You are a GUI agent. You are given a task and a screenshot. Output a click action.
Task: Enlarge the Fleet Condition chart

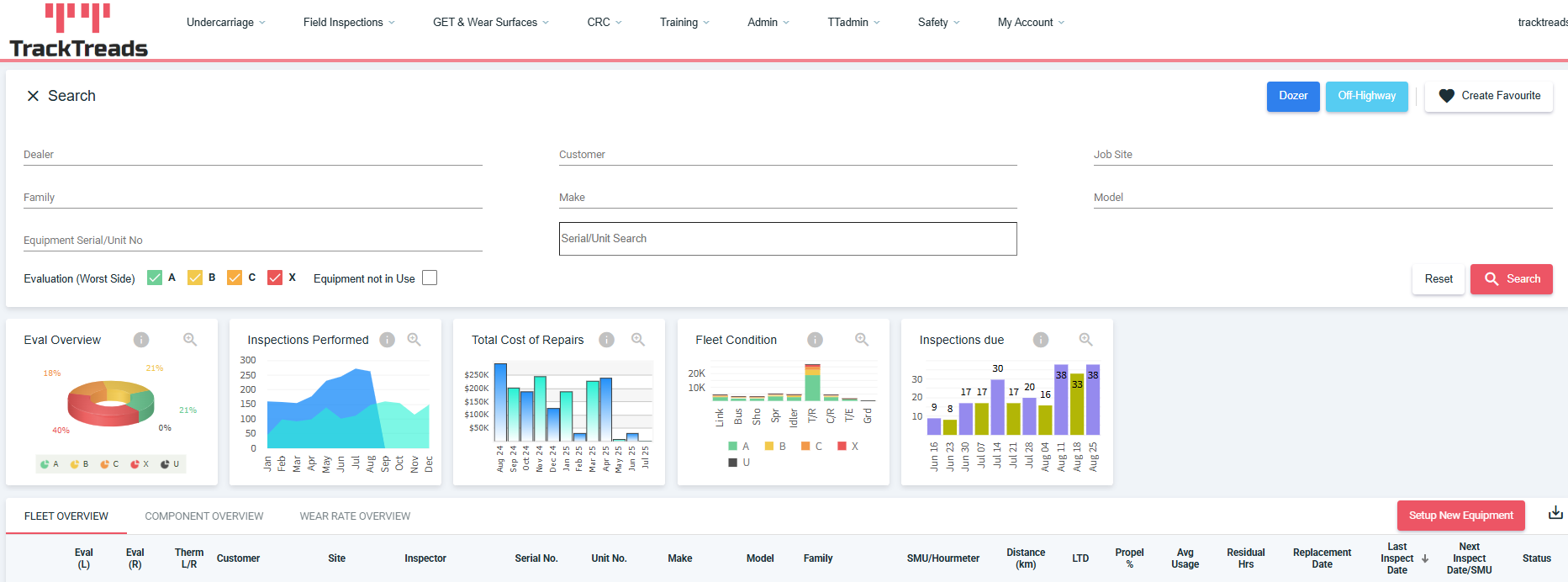point(862,340)
